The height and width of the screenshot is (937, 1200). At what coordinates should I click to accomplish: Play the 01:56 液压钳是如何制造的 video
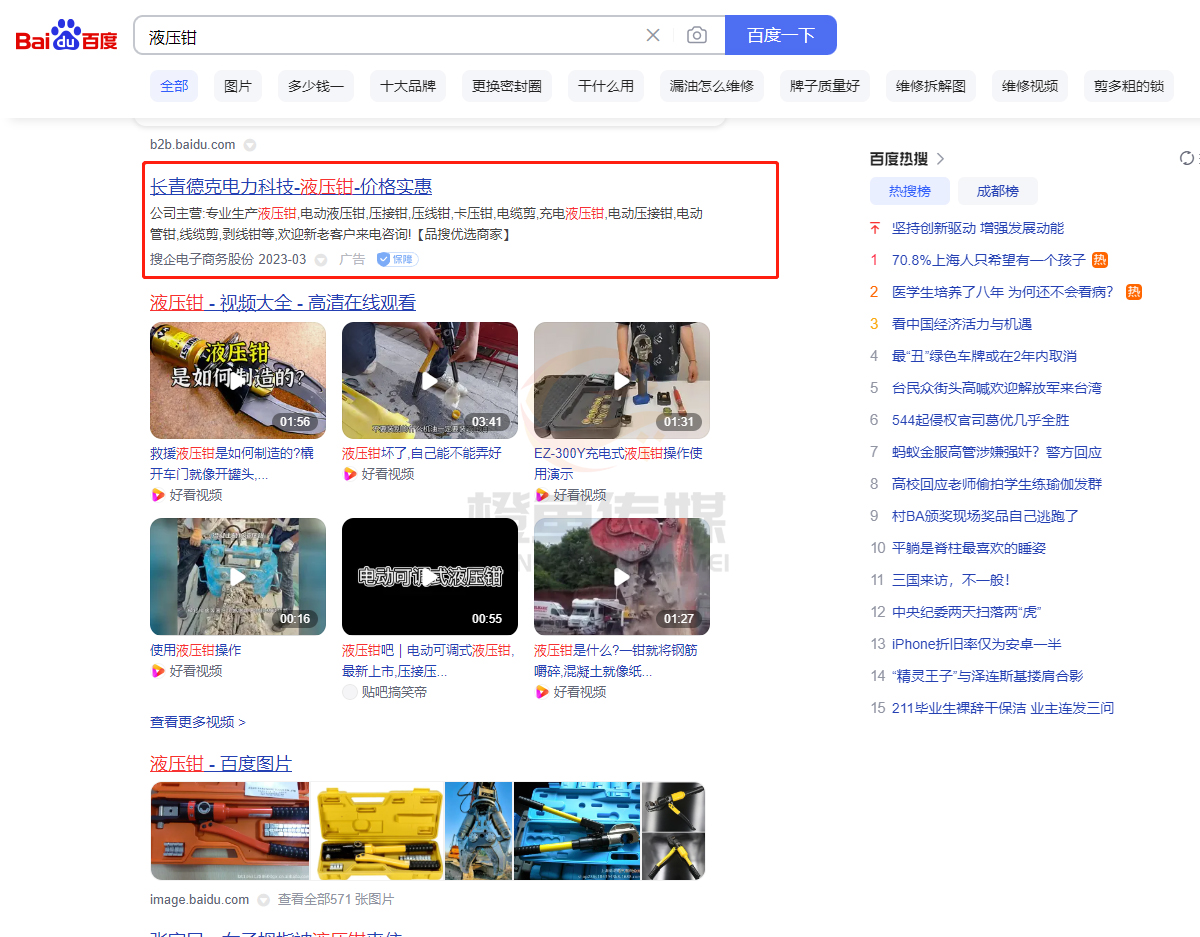tap(238, 380)
